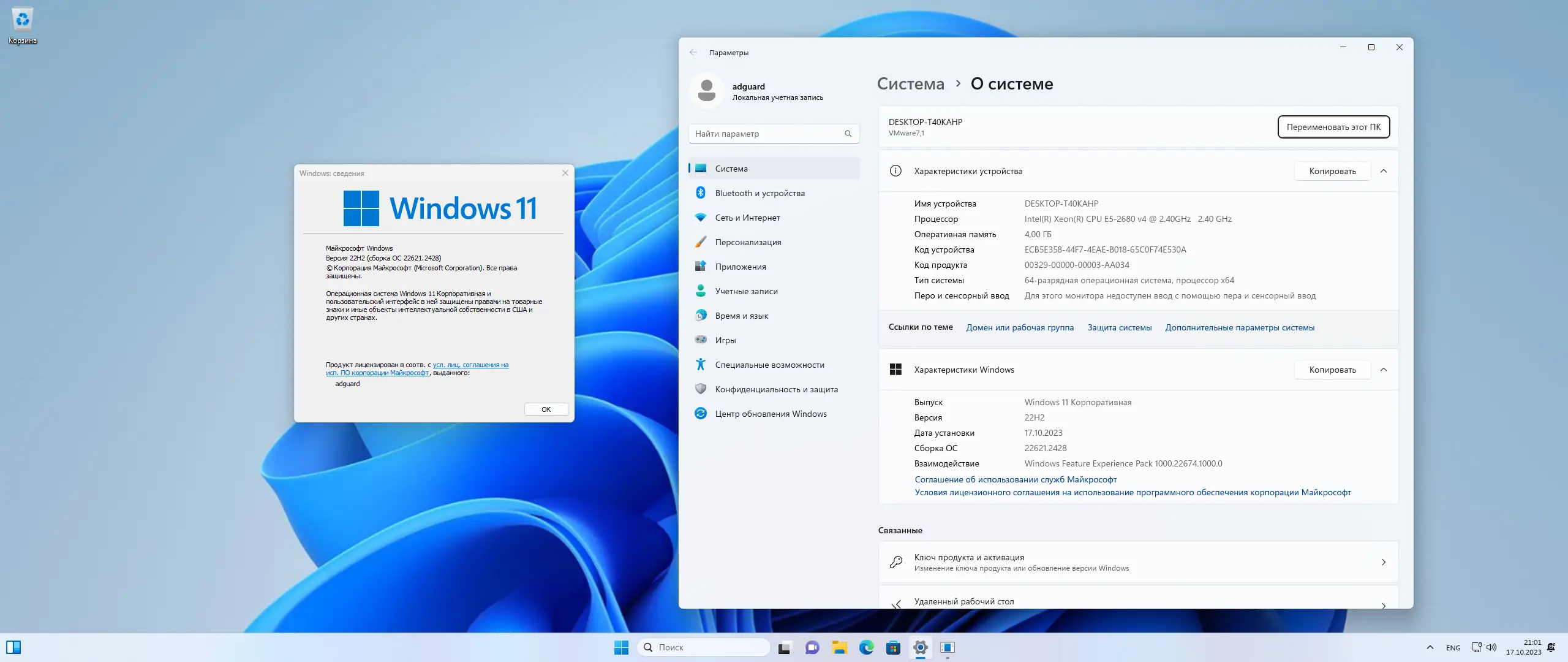Go back using Параметры arrow
The image size is (1568, 662).
pyautogui.click(x=693, y=53)
